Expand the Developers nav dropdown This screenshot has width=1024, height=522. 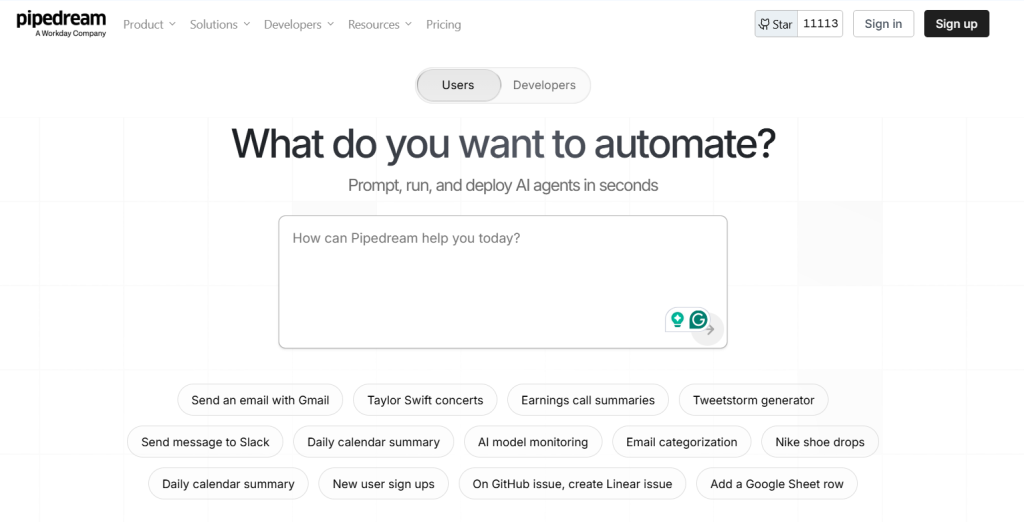pos(299,24)
